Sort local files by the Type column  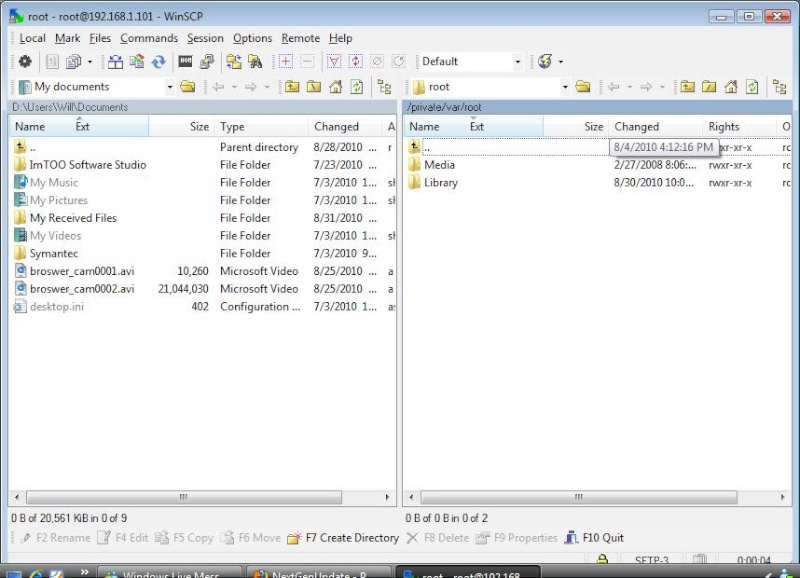(x=262, y=127)
